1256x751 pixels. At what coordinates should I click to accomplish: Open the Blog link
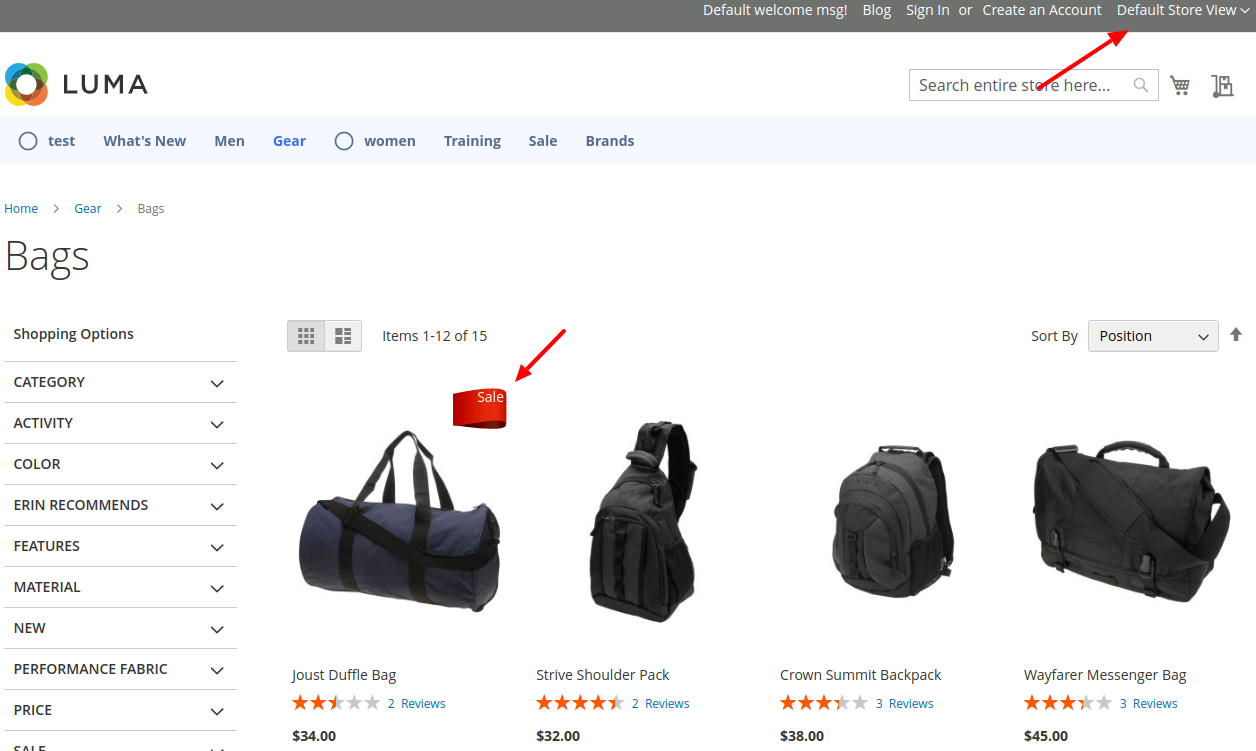[x=877, y=10]
